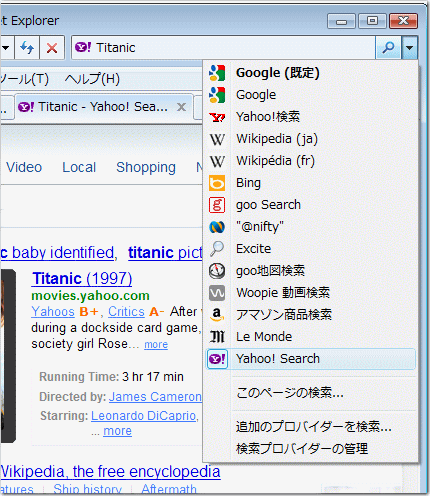The image size is (430, 496).
Task: Open Titanic (1997) result link
Action: point(82,279)
